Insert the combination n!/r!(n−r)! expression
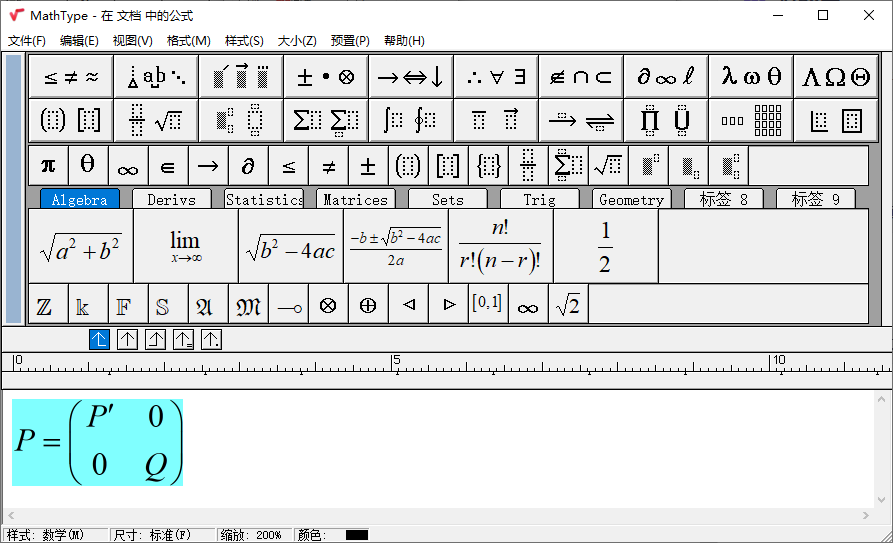The image size is (893, 543). (x=501, y=246)
